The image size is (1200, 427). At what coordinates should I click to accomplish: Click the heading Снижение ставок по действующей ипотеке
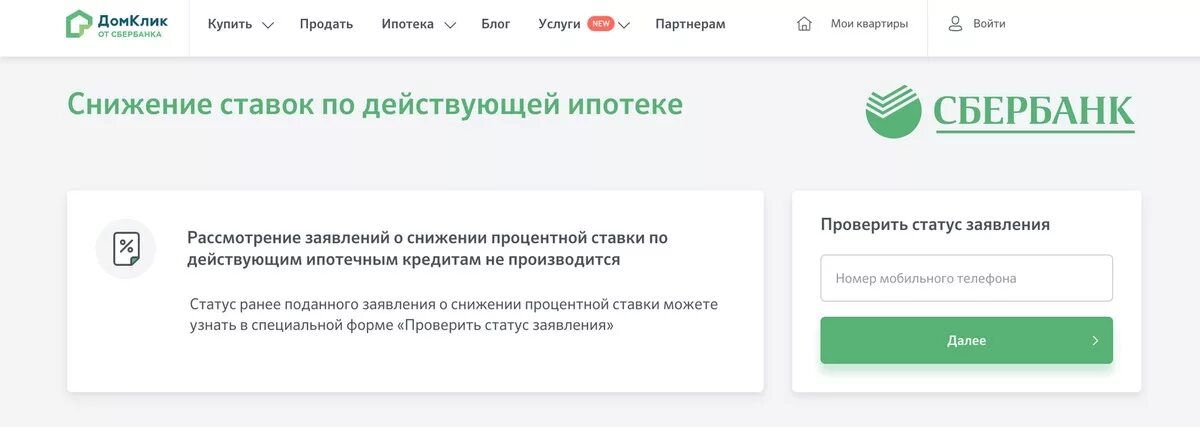(x=375, y=105)
